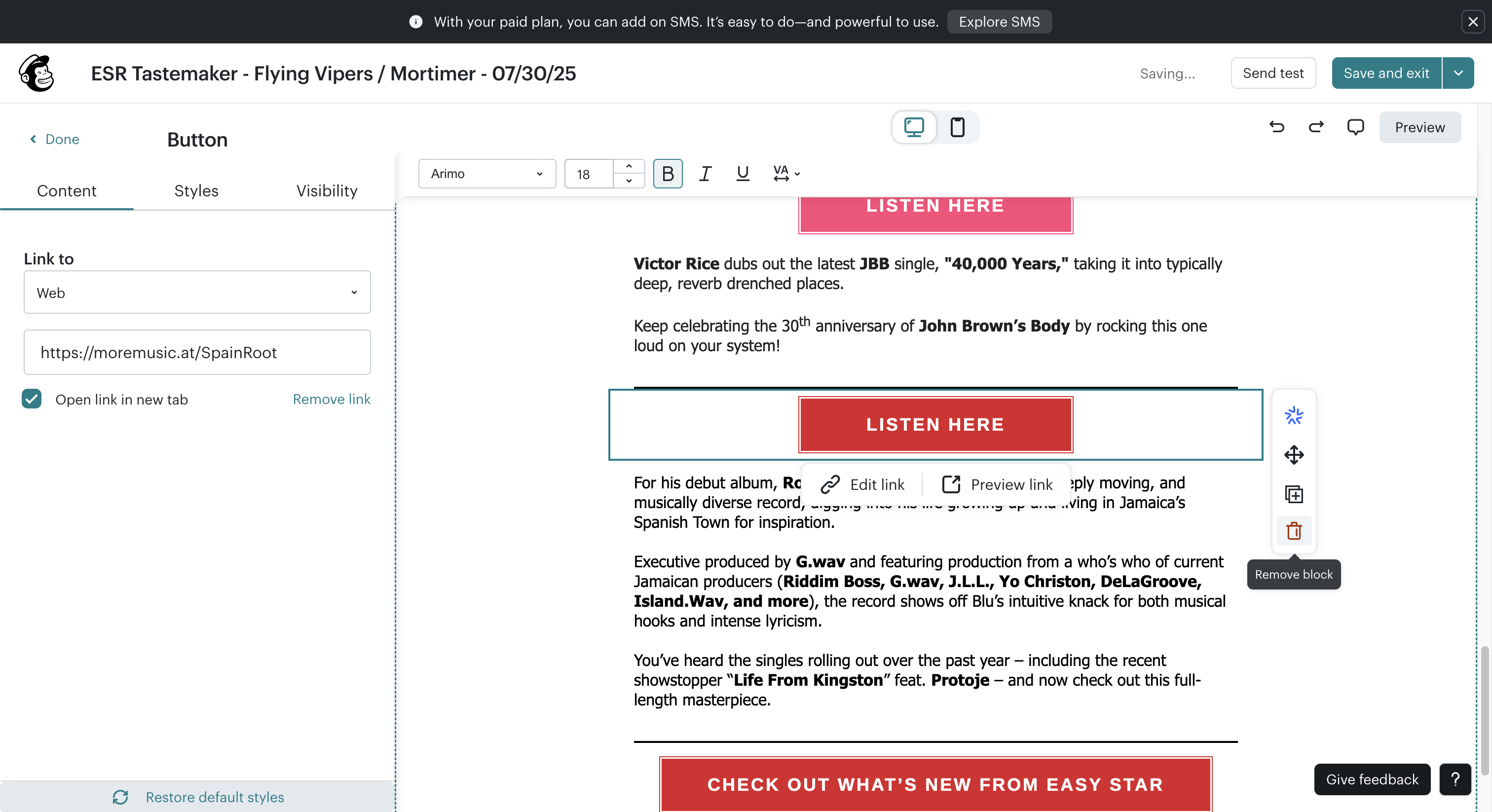Screen dimensions: 1492x812
Task: Open the comments panel
Action: click(1355, 127)
